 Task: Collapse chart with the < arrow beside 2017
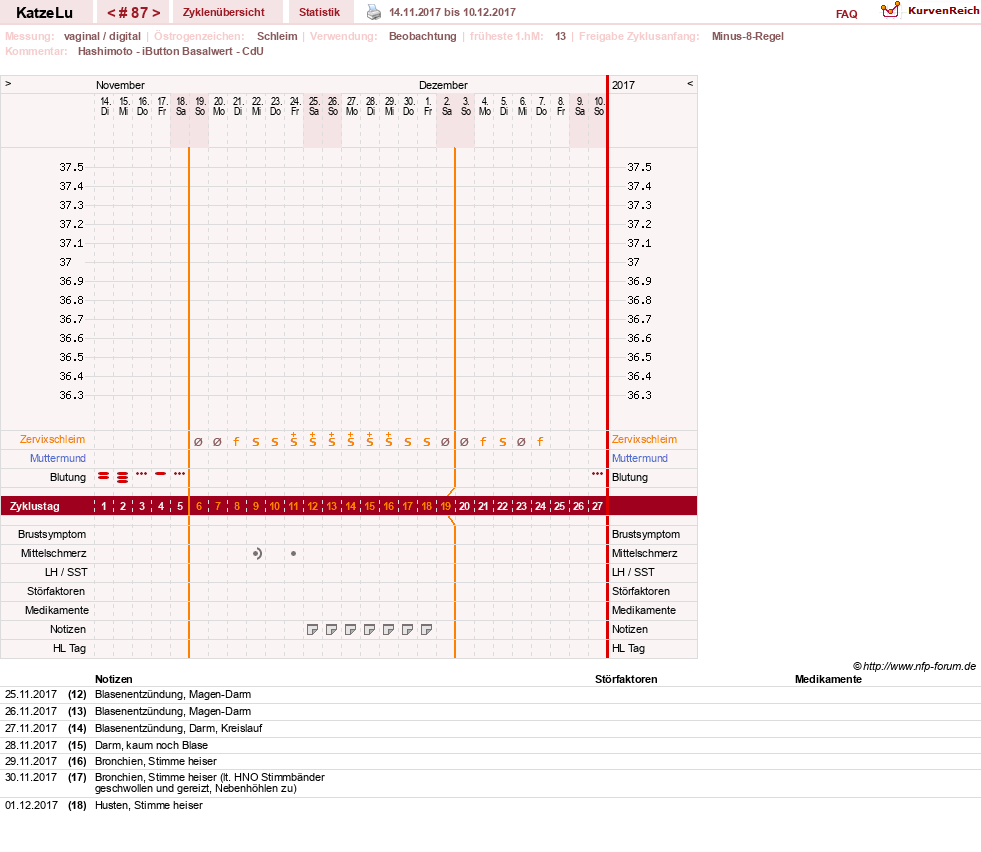pyautogui.click(x=690, y=83)
